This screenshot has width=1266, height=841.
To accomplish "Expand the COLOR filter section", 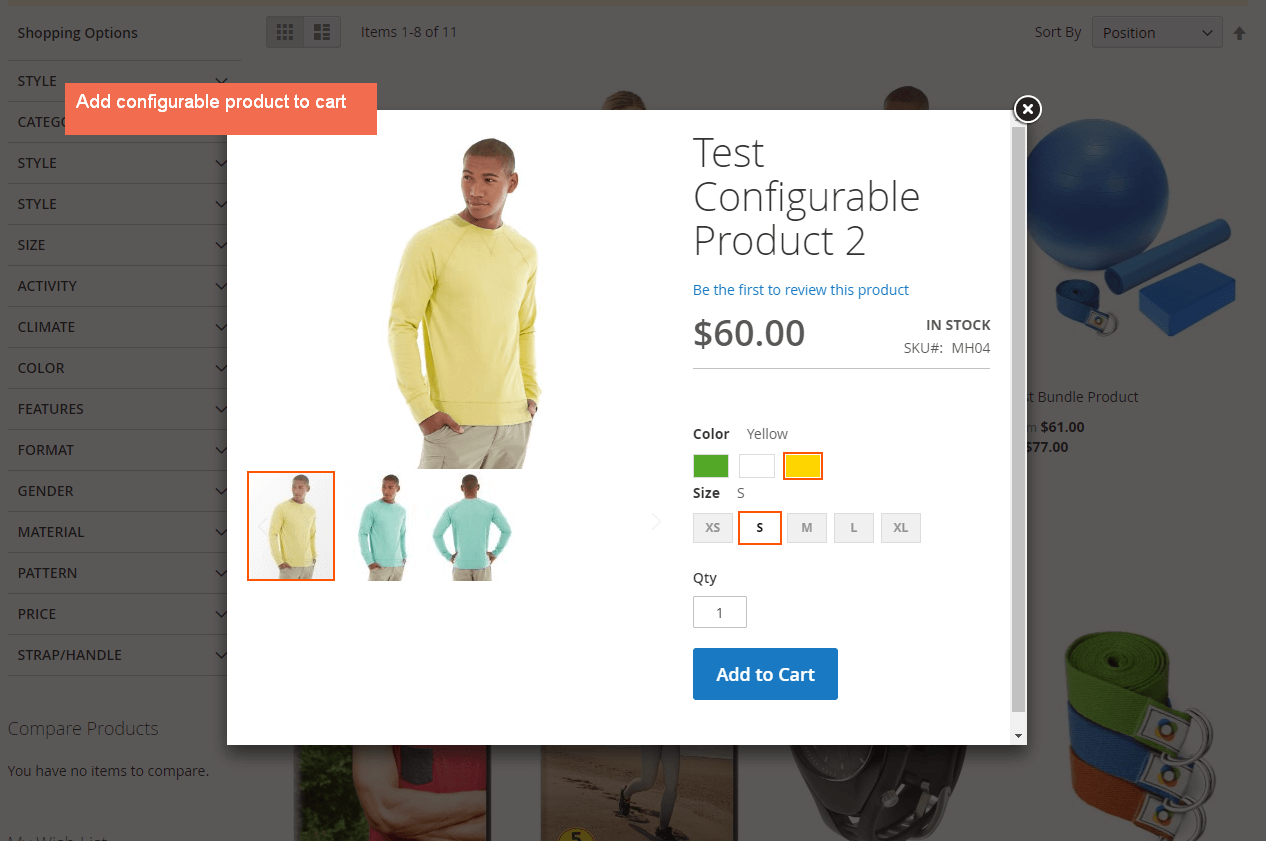I will pyautogui.click(x=122, y=368).
